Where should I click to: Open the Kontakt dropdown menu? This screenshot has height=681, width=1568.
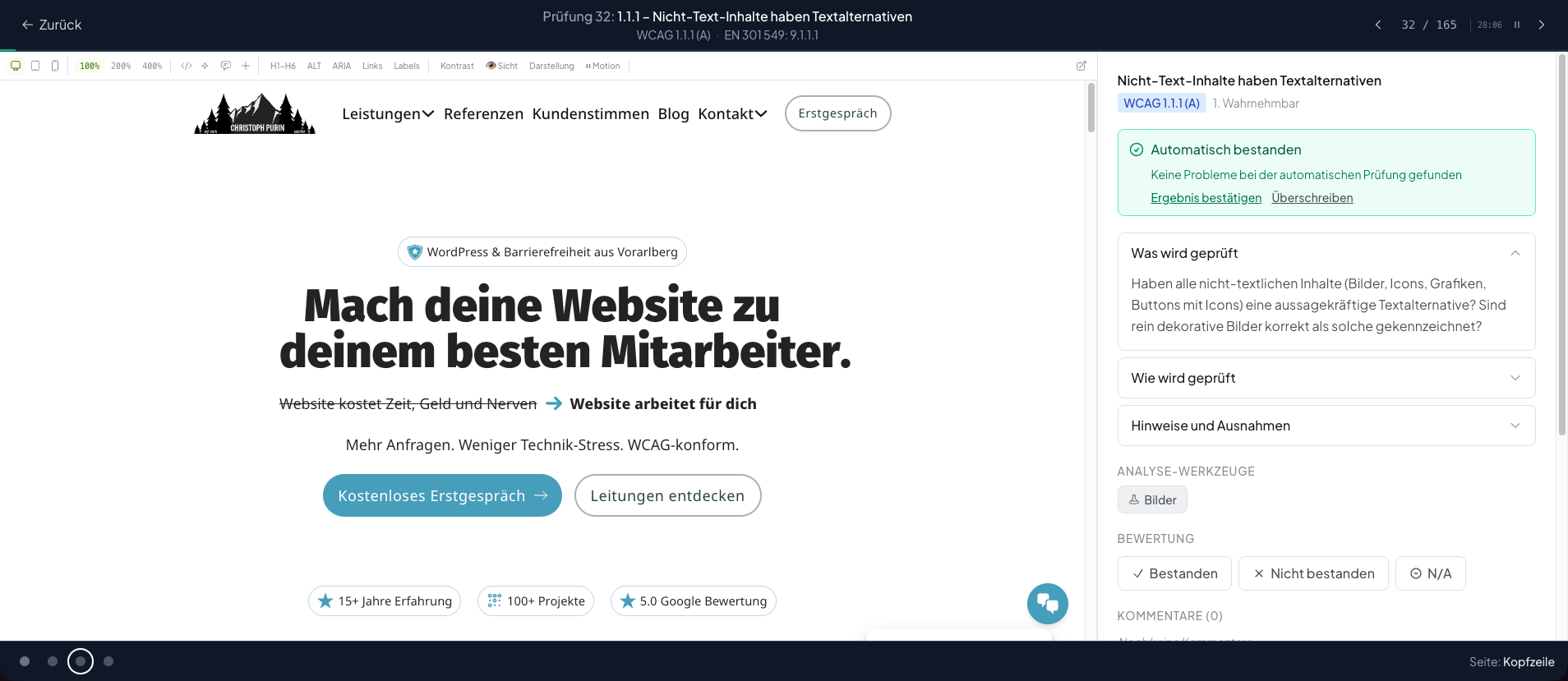click(x=732, y=113)
